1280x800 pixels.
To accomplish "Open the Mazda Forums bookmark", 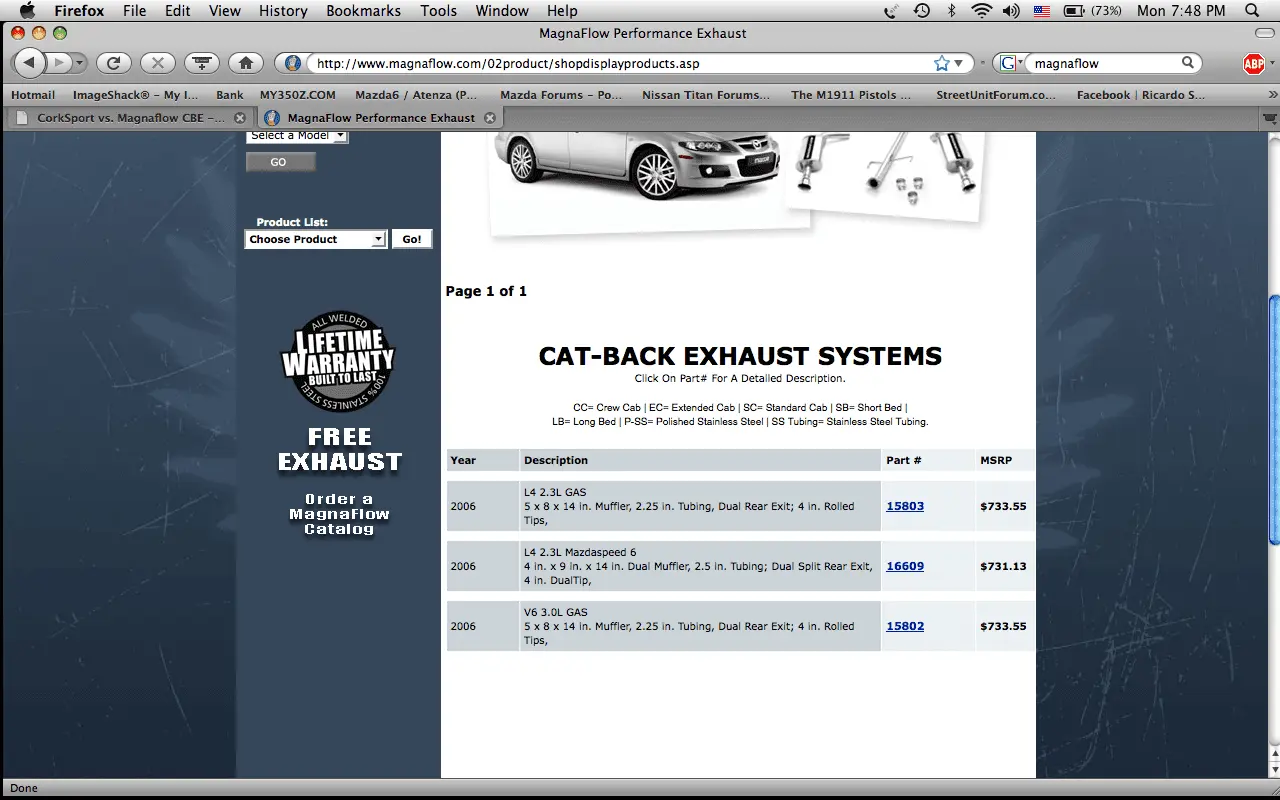I will [x=561, y=95].
